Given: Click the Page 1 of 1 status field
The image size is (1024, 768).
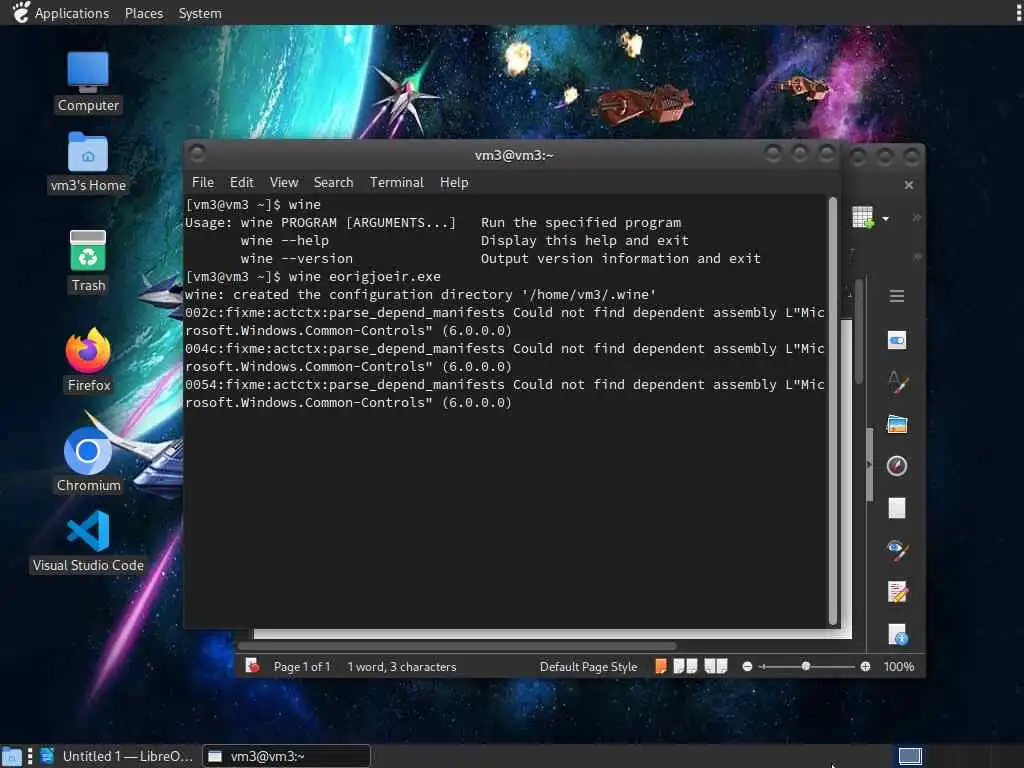Looking at the screenshot, I should pyautogui.click(x=302, y=667).
